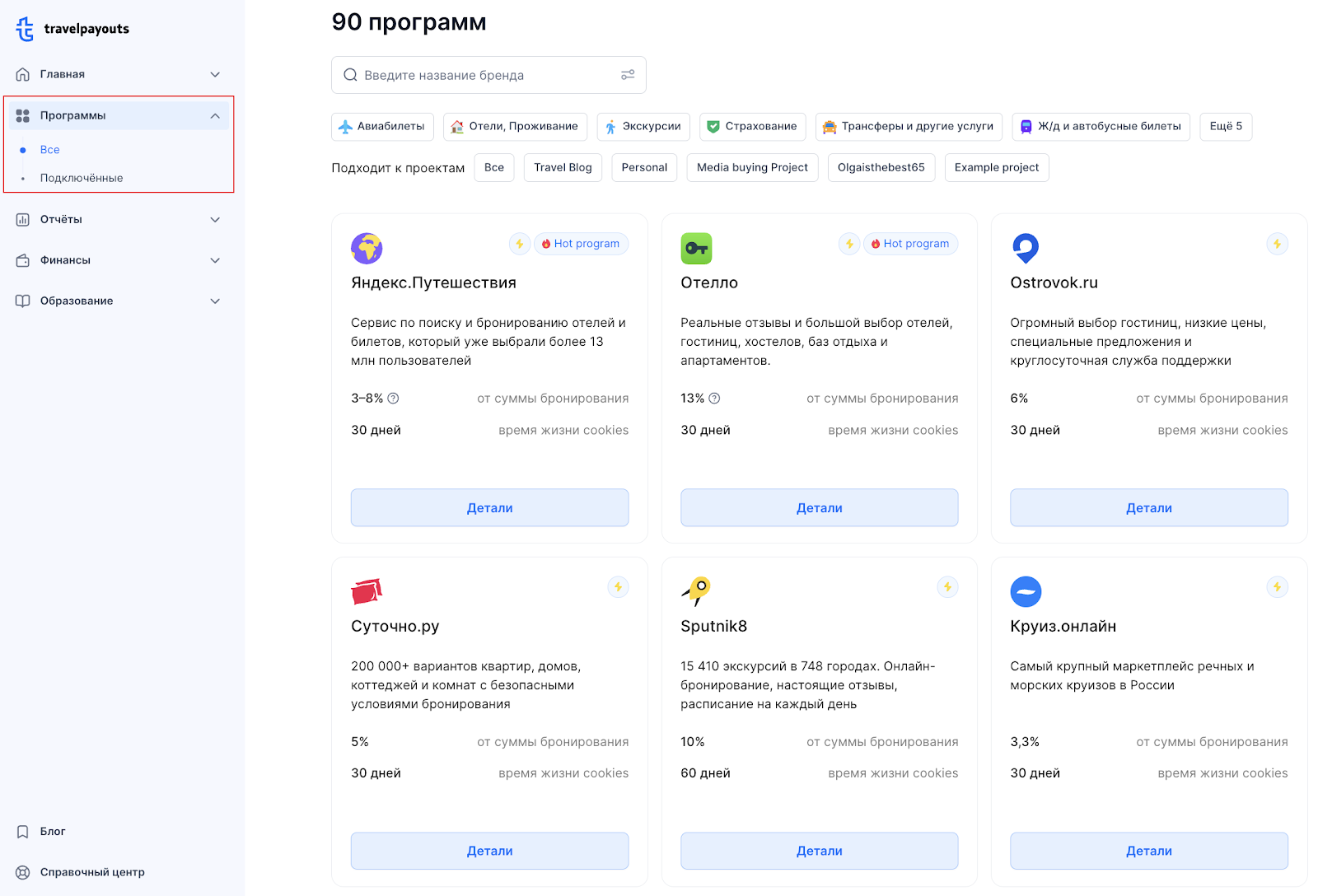Open the Блог link in sidebar
This screenshot has height=896, width=1318.
coord(53,832)
